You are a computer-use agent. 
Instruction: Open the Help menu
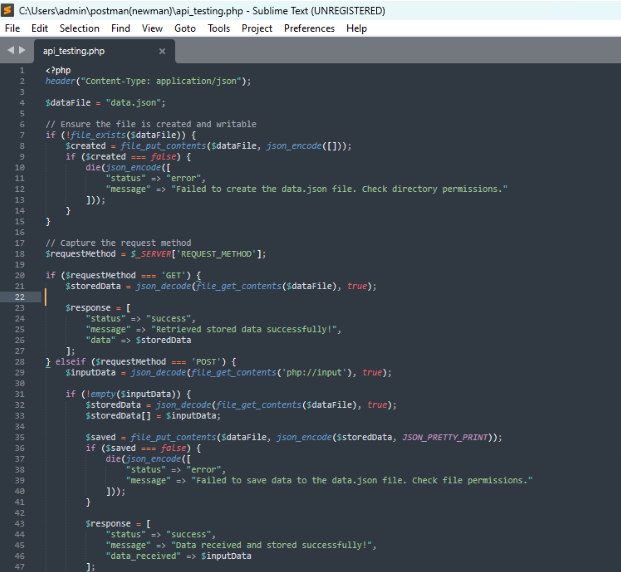(x=356, y=28)
